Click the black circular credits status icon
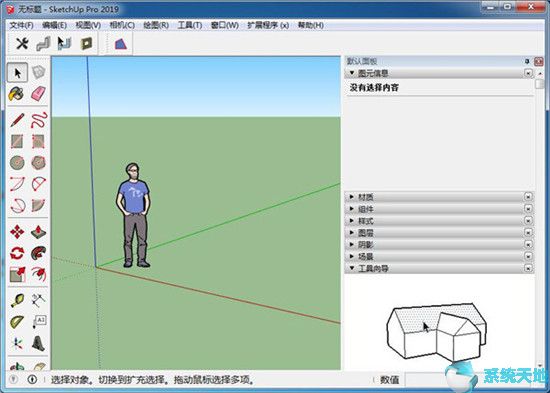This screenshot has height=393, width=550. [x=32, y=379]
